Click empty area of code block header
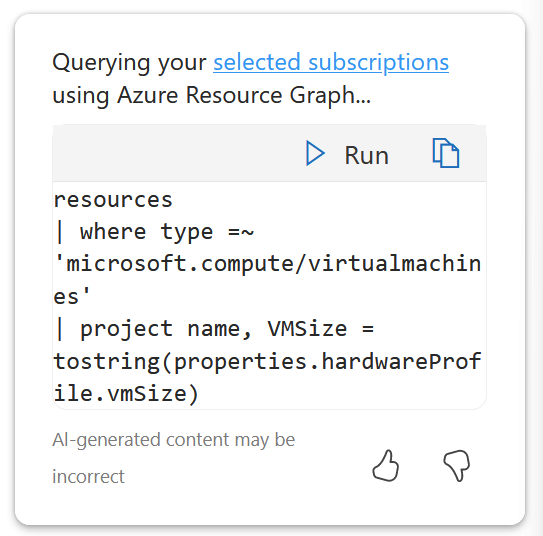543x536 pixels. [x=173, y=153]
